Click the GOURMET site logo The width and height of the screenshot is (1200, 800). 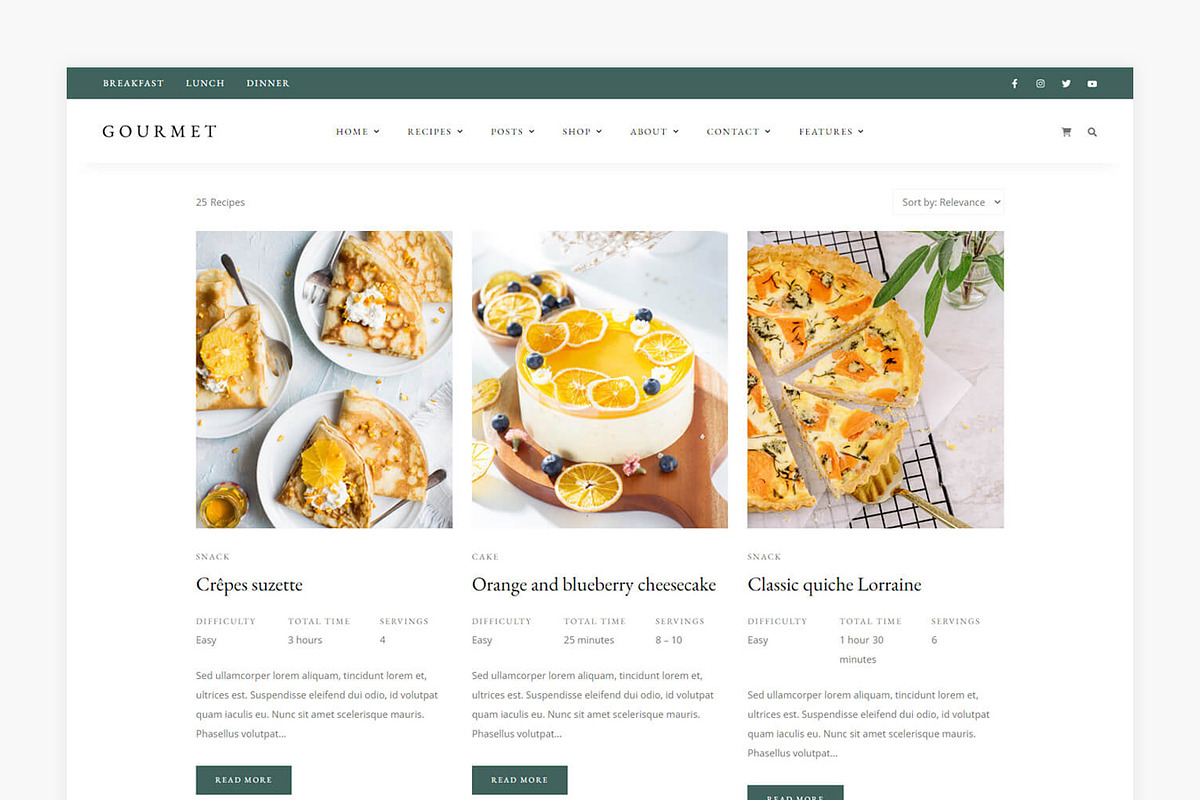[x=160, y=131]
